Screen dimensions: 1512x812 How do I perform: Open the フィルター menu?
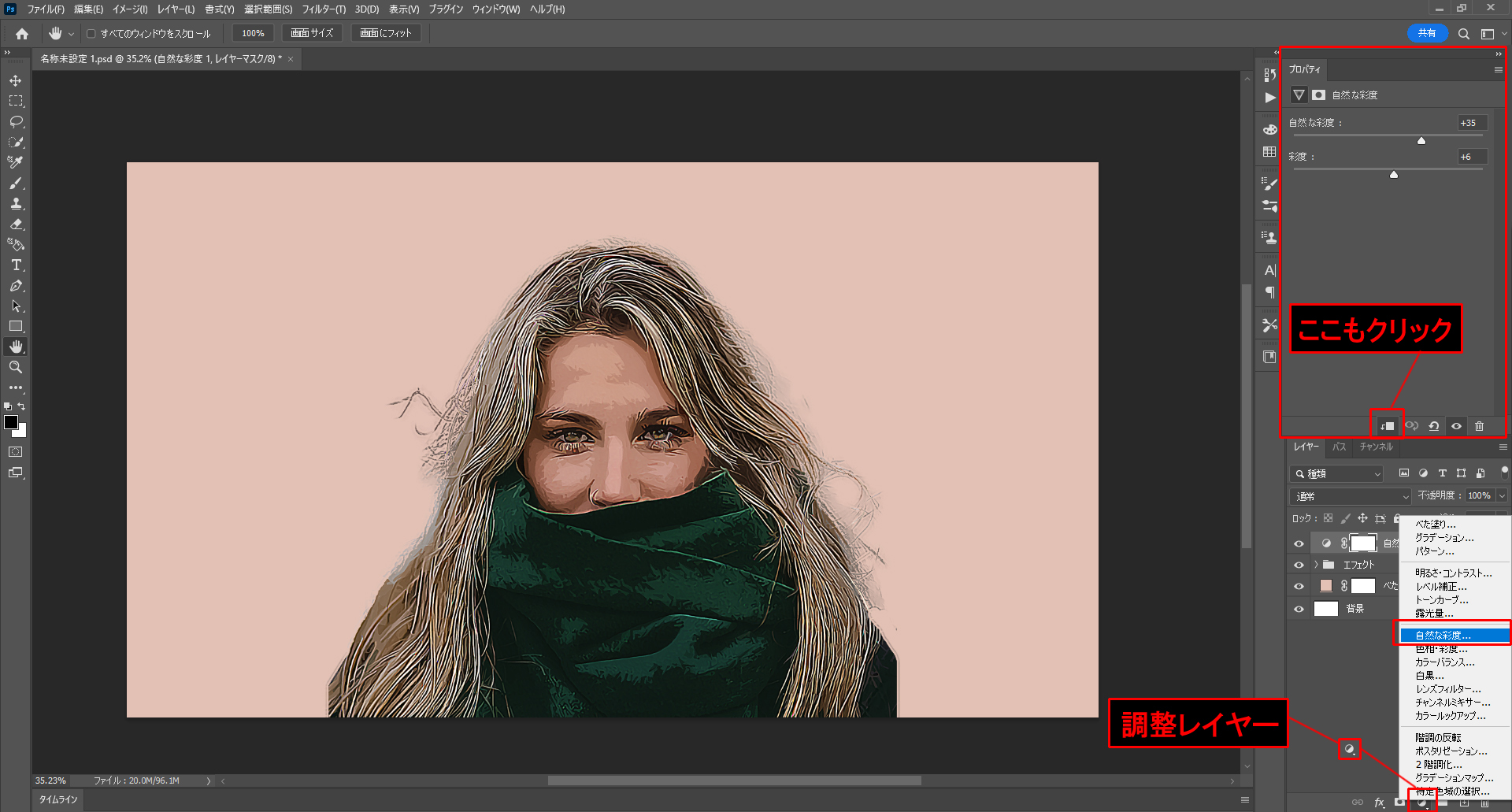coord(323,9)
